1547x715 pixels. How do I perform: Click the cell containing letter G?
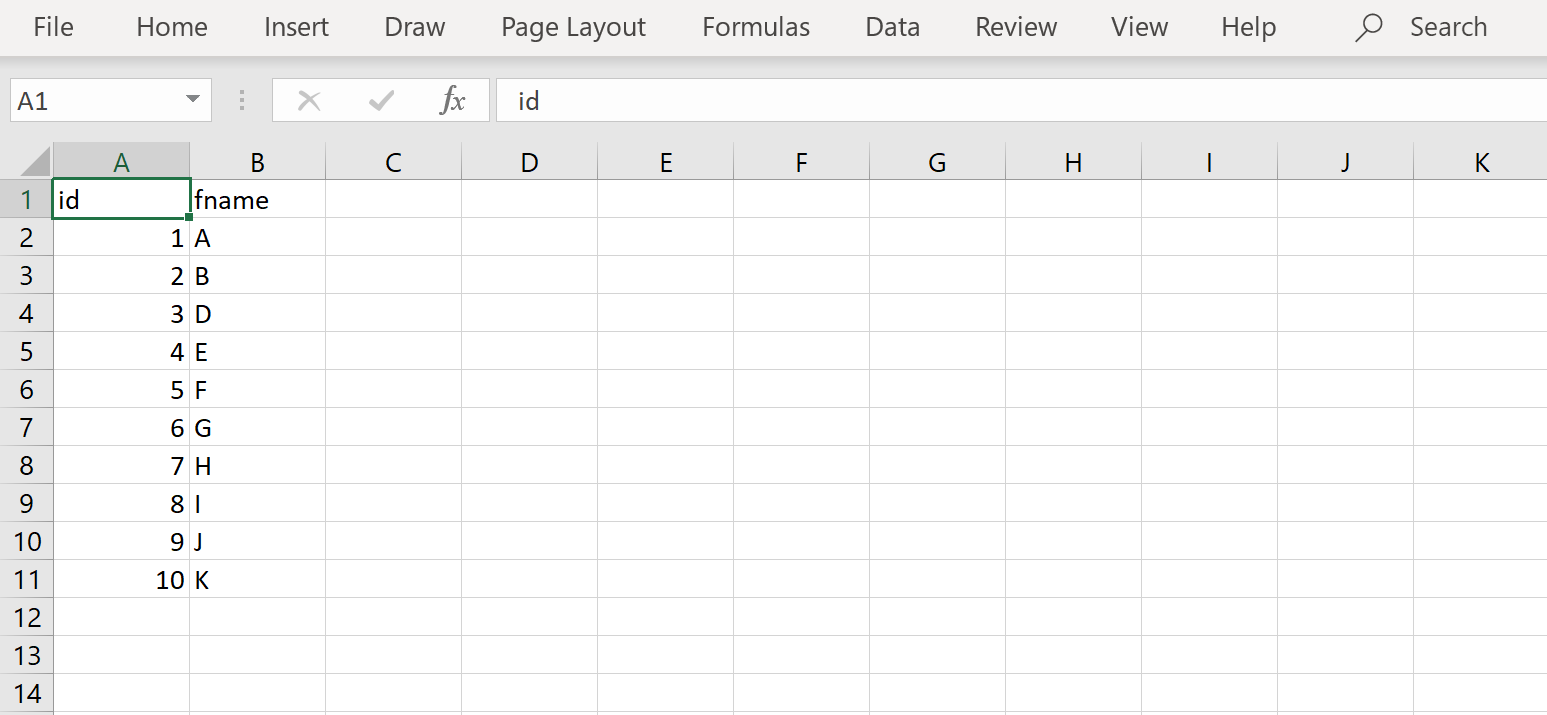coord(257,428)
